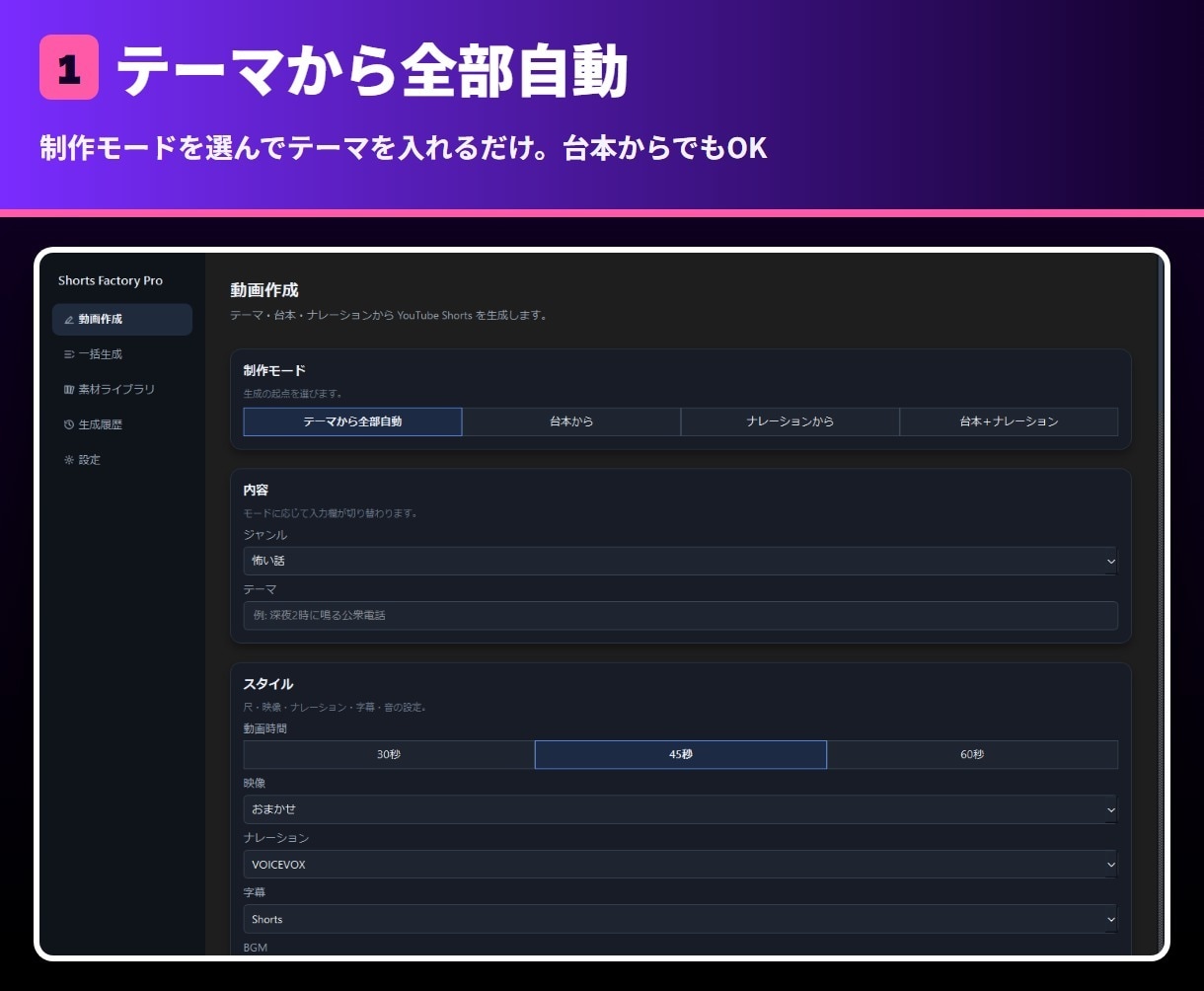Set video length to 45秒
Viewport: 1204px width, 991px height.
(681, 754)
